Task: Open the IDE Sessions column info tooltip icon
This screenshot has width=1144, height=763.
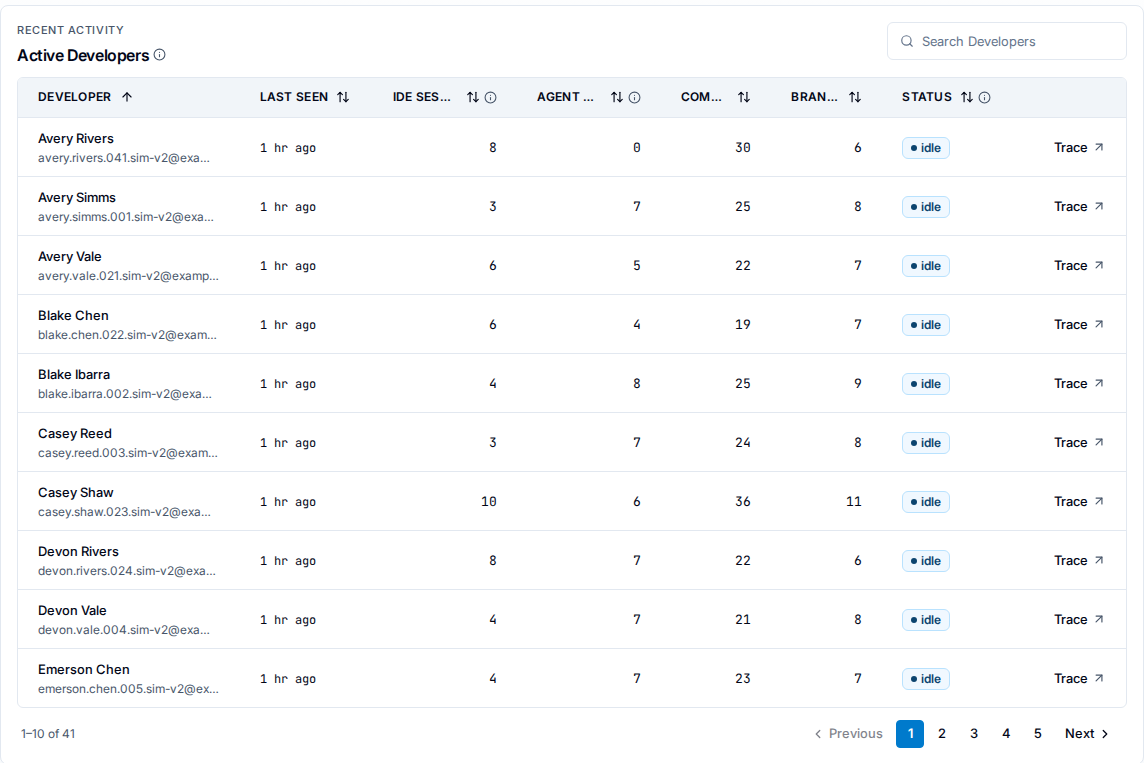Action: (491, 98)
